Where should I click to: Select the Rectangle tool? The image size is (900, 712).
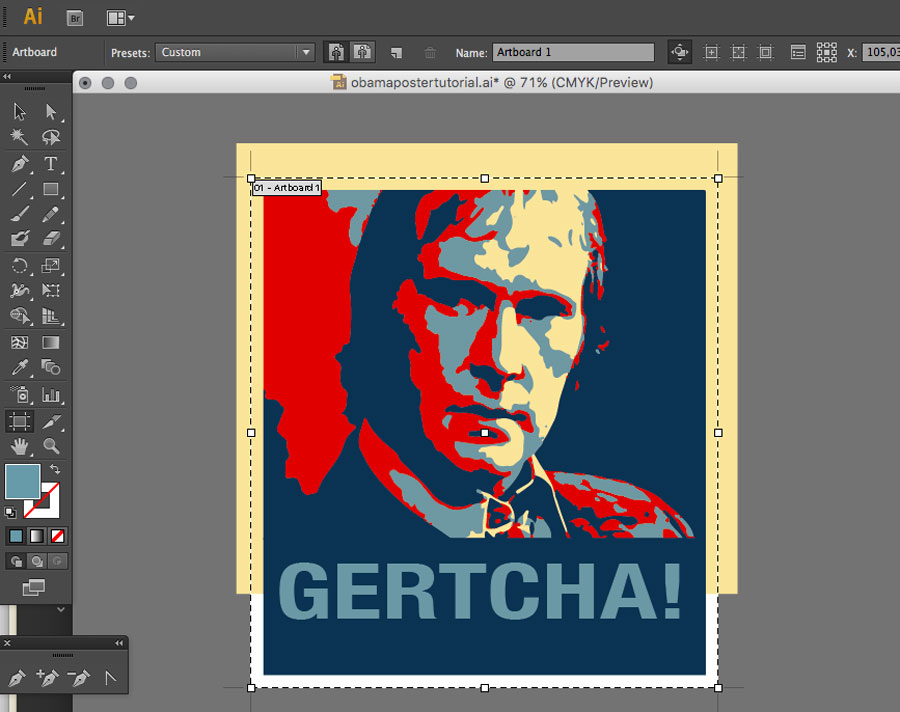[x=51, y=189]
